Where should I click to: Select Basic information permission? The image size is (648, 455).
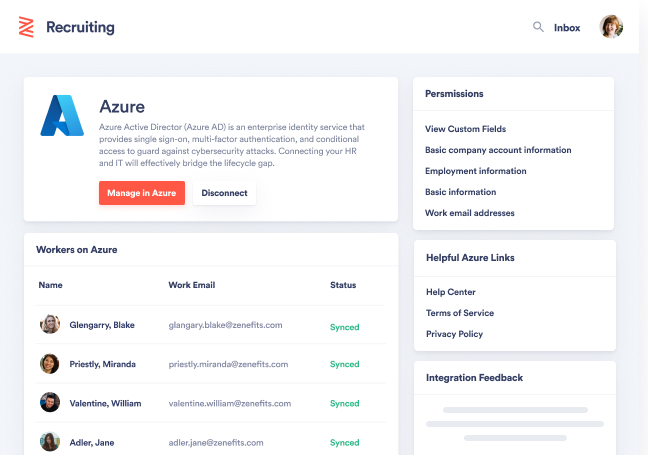460,192
